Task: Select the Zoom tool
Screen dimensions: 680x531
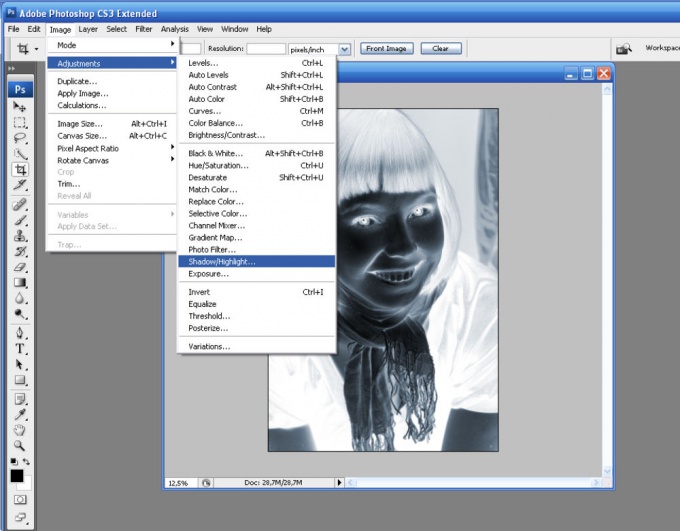Action: tap(20, 444)
